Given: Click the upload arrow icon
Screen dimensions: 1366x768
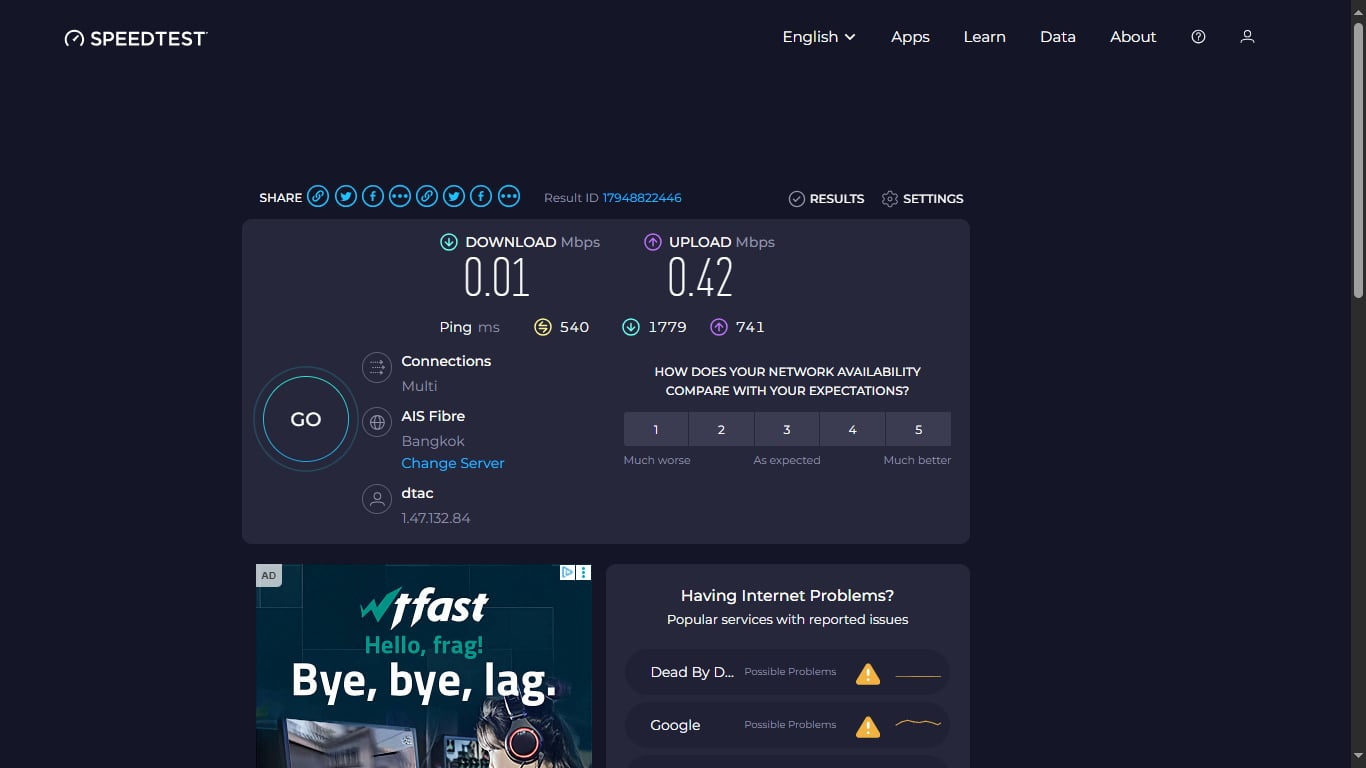Looking at the screenshot, I should click(x=653, y=242).
